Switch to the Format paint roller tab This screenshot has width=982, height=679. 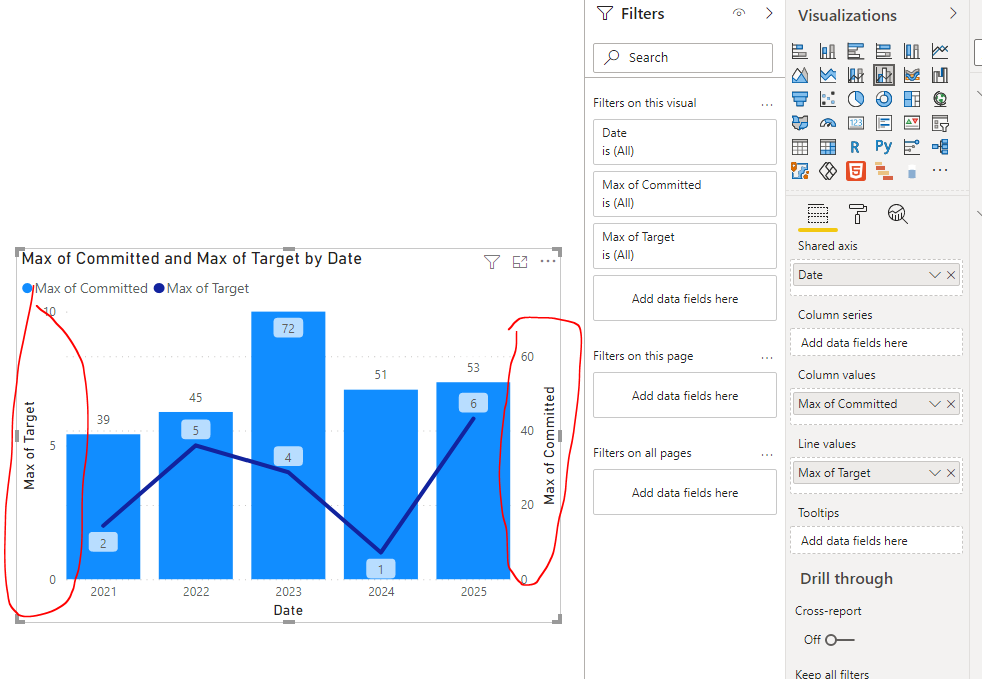[857, 214]
